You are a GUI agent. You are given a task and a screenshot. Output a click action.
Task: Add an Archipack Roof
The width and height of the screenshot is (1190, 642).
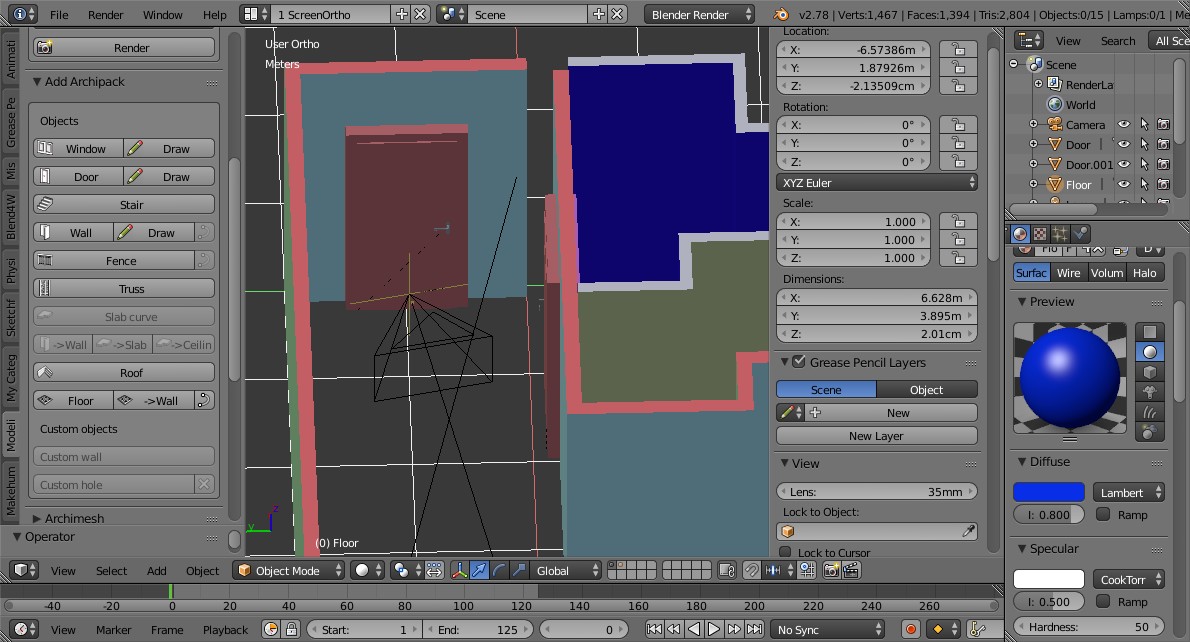click(x=124, y=373)
